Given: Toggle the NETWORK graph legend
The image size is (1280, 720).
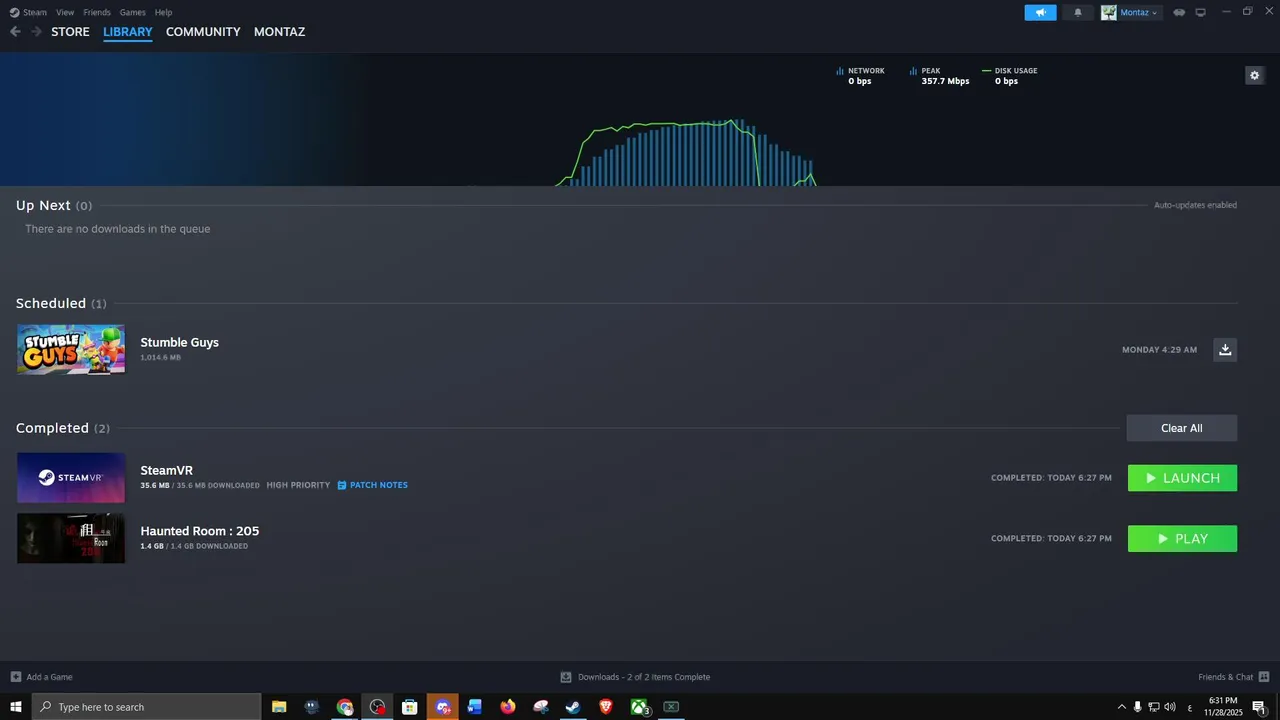Looking at the screenshot, I should 860,76.
